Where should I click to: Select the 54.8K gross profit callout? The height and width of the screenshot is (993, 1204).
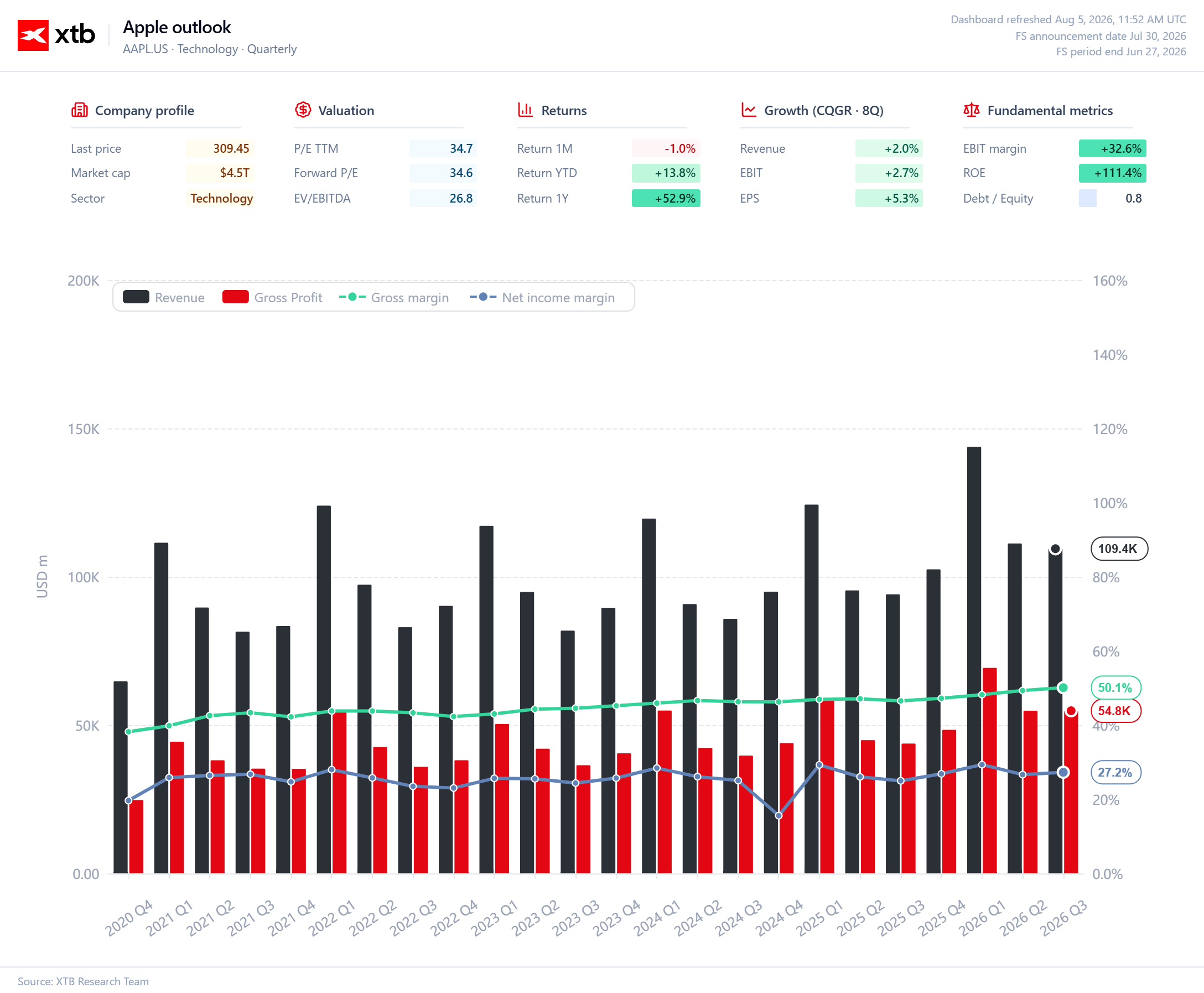click(x=1115, y=711)
